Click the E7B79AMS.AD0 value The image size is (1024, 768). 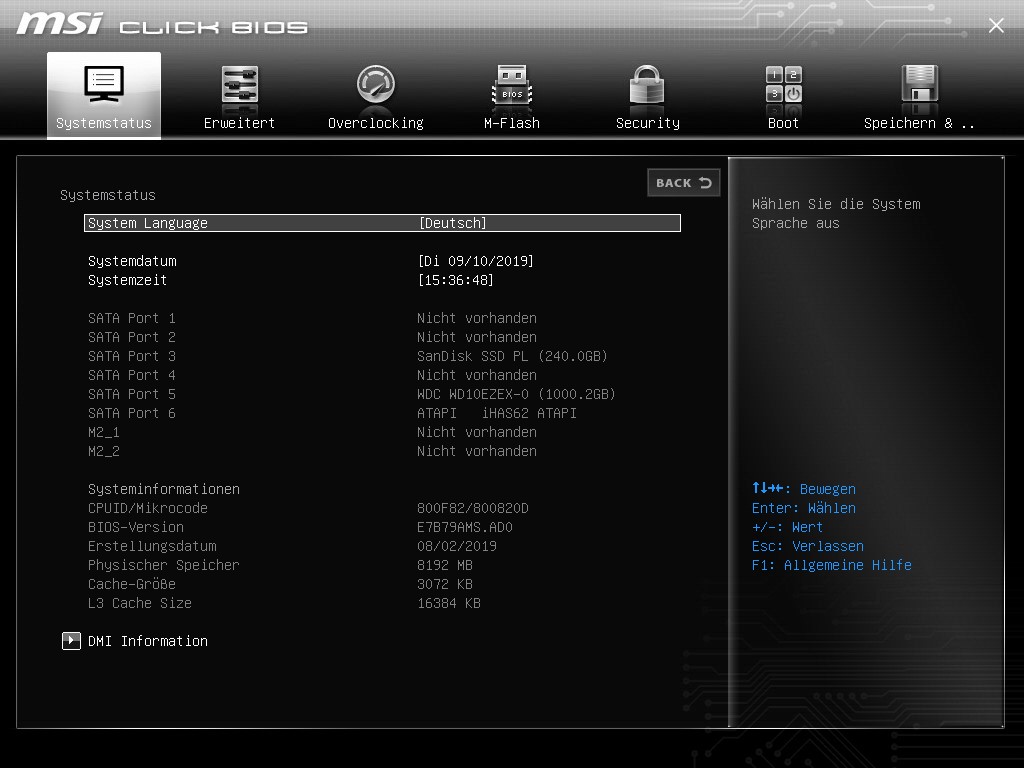pyautogui.click(x=464, y=526)
